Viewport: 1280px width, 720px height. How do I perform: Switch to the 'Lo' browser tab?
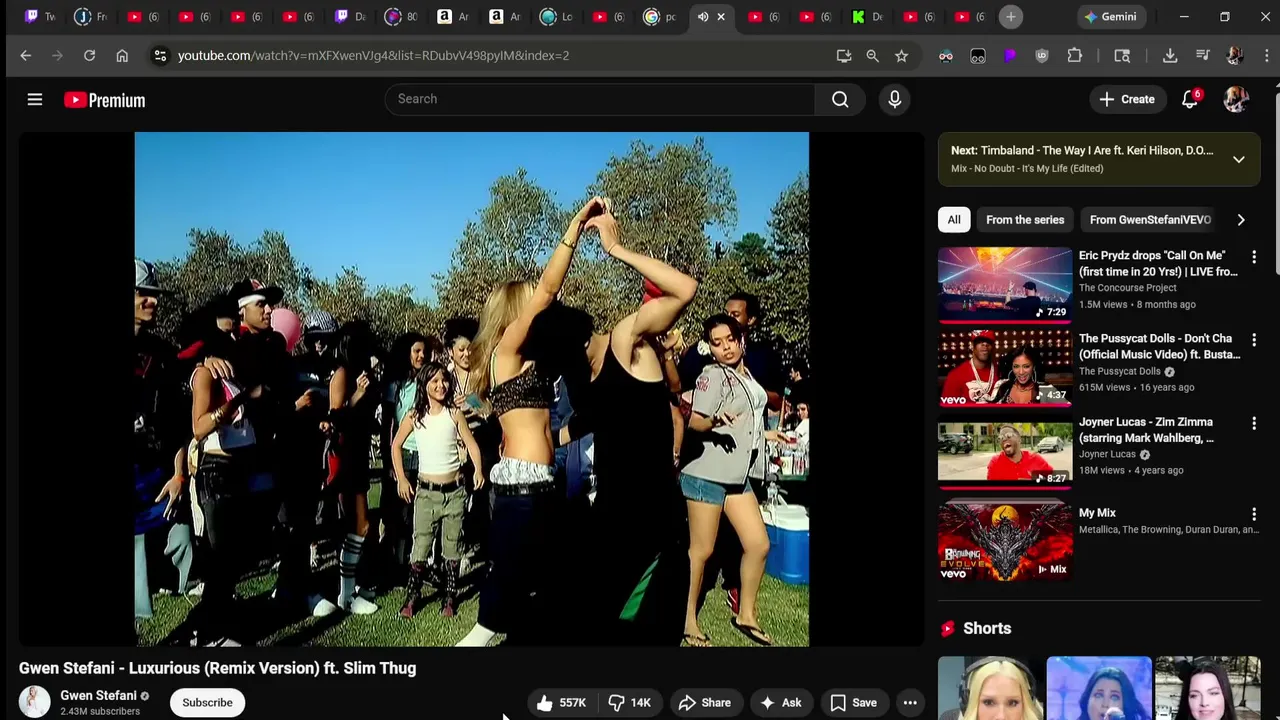557,17
